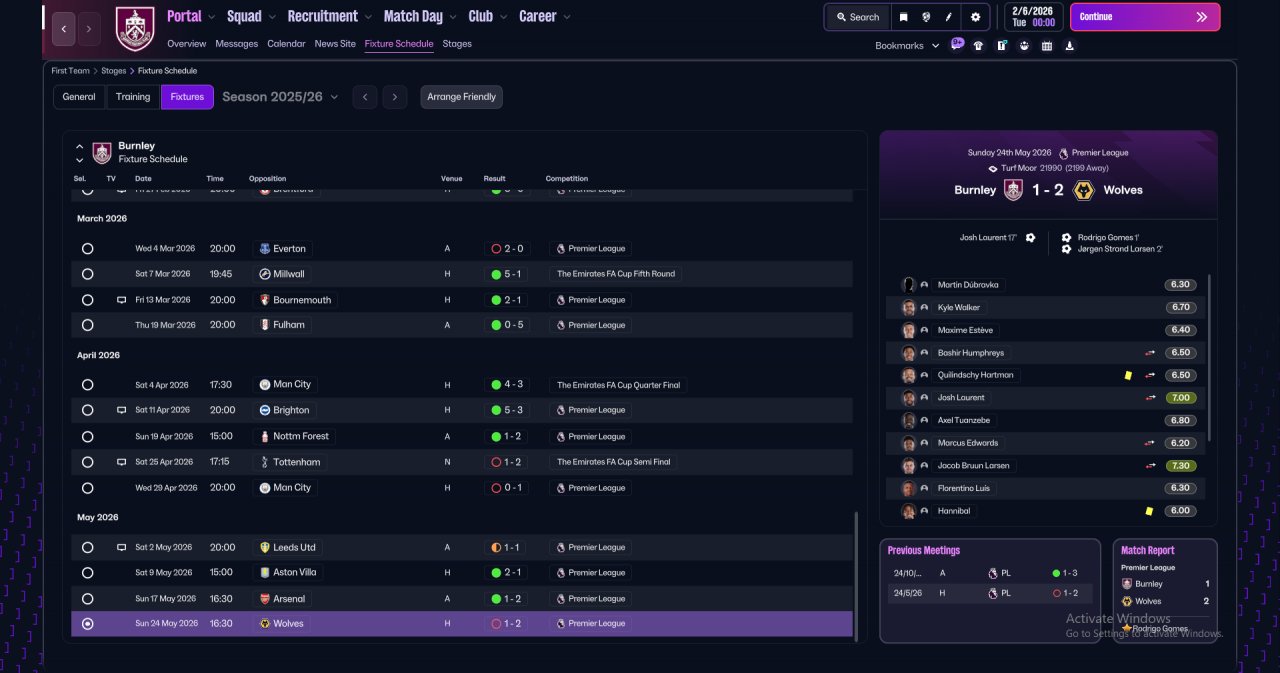The width and height of the screenshot is (1280, 673).
Task: Open the Messages sub-menu item
Action: (236, 44)
